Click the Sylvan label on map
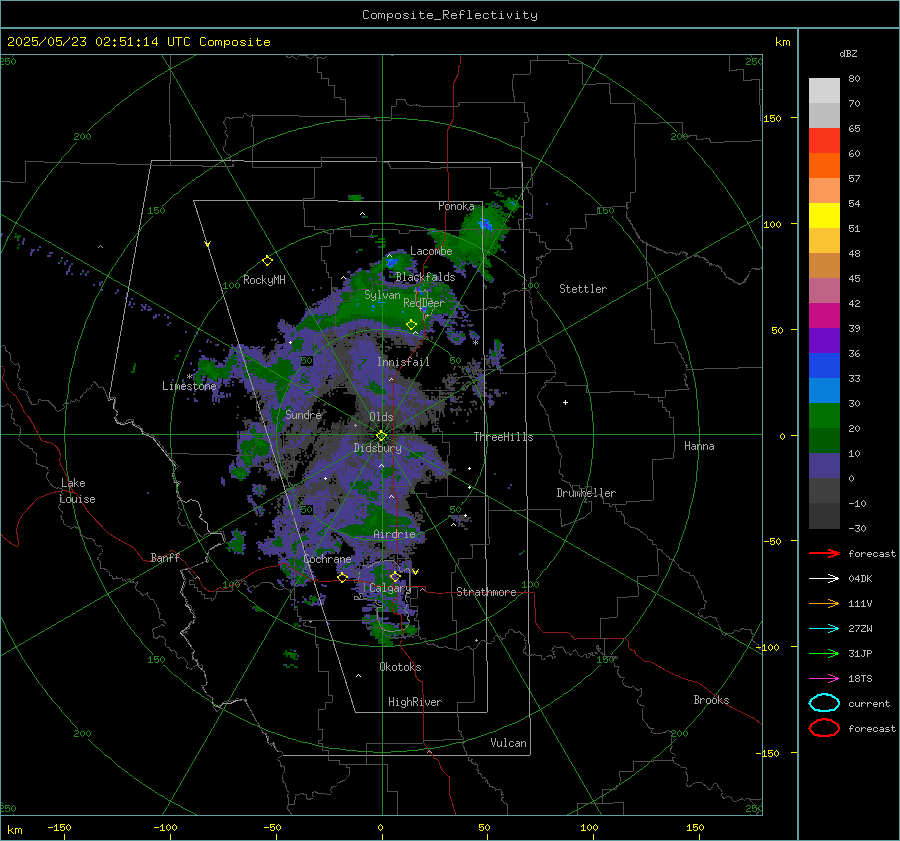900x841 pixels. [382, 295]
